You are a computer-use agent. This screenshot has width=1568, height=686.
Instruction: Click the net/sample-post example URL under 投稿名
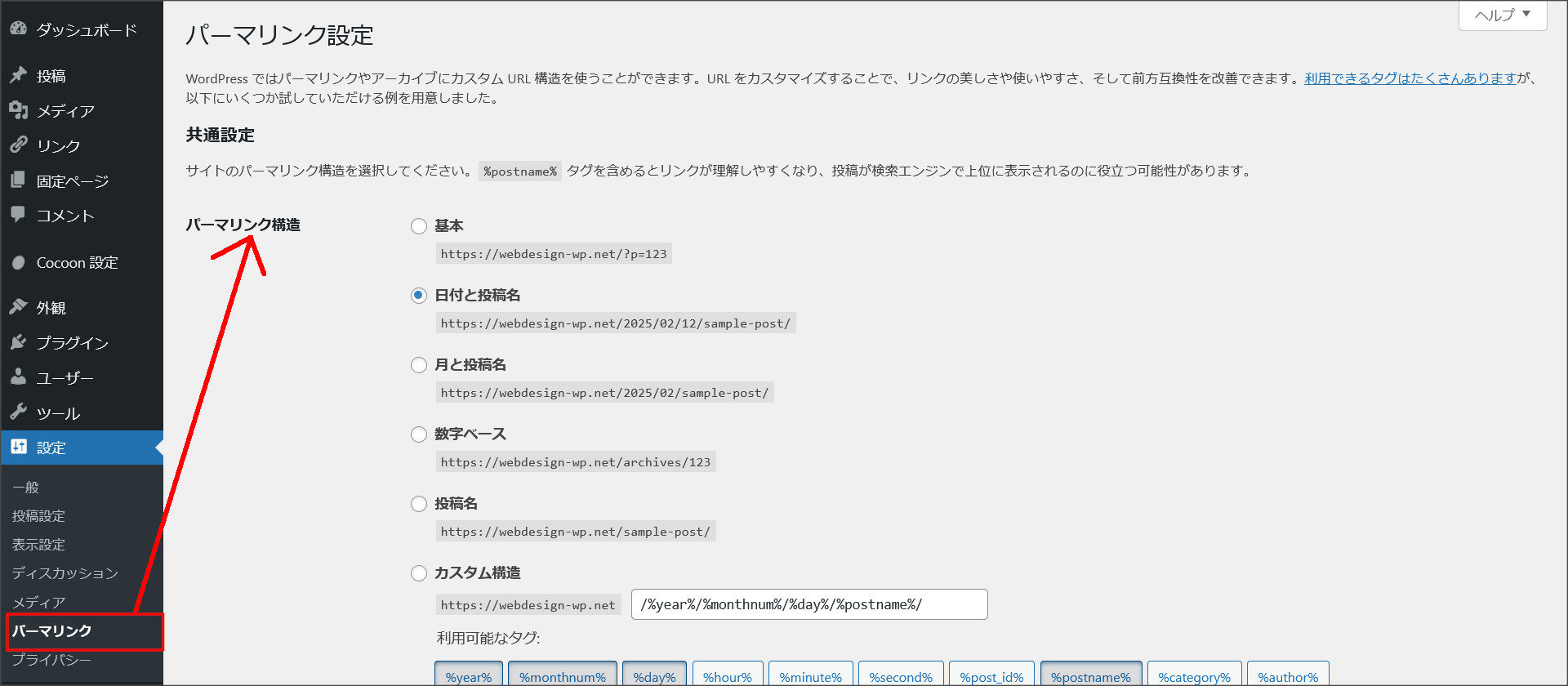click(x=576, y=532)
